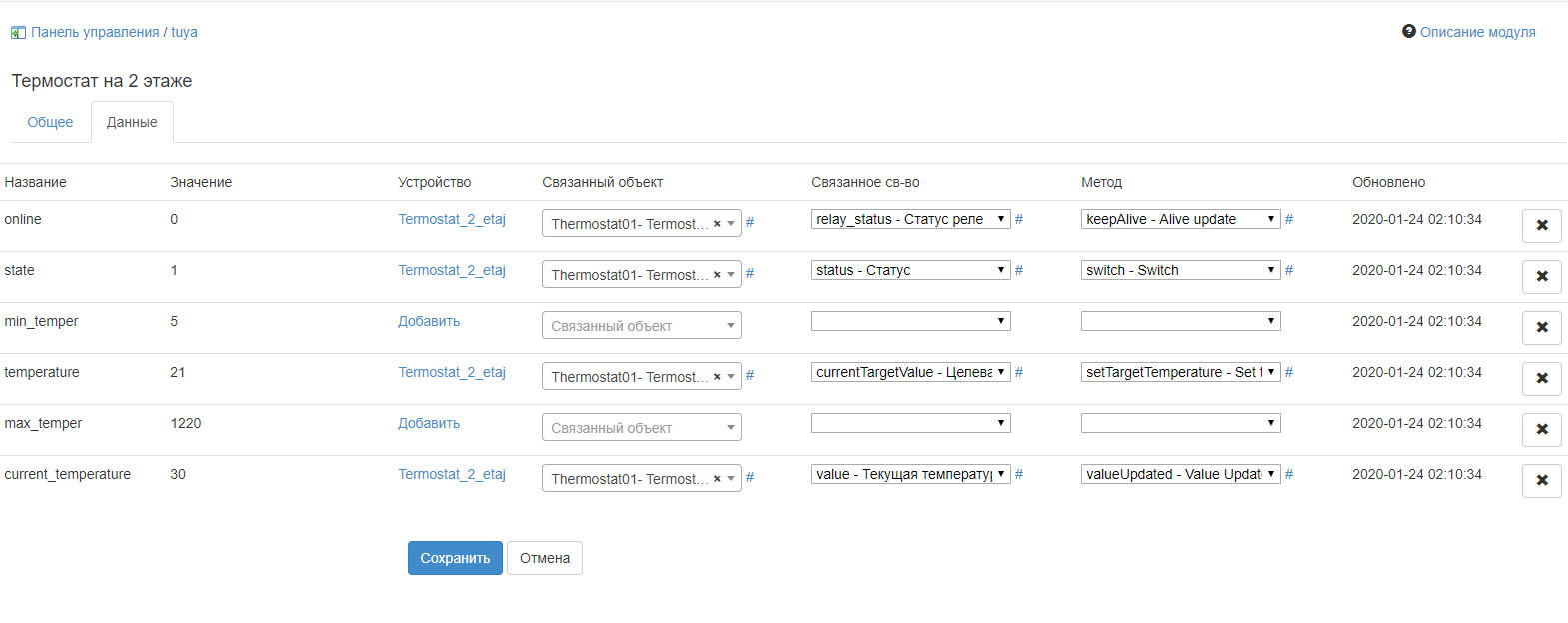Image resolution: width=1568 pixels, height=623 pixels.
Task: Select the max_temper value 1220
Action: pyautogui.click(x=186, y=423)
